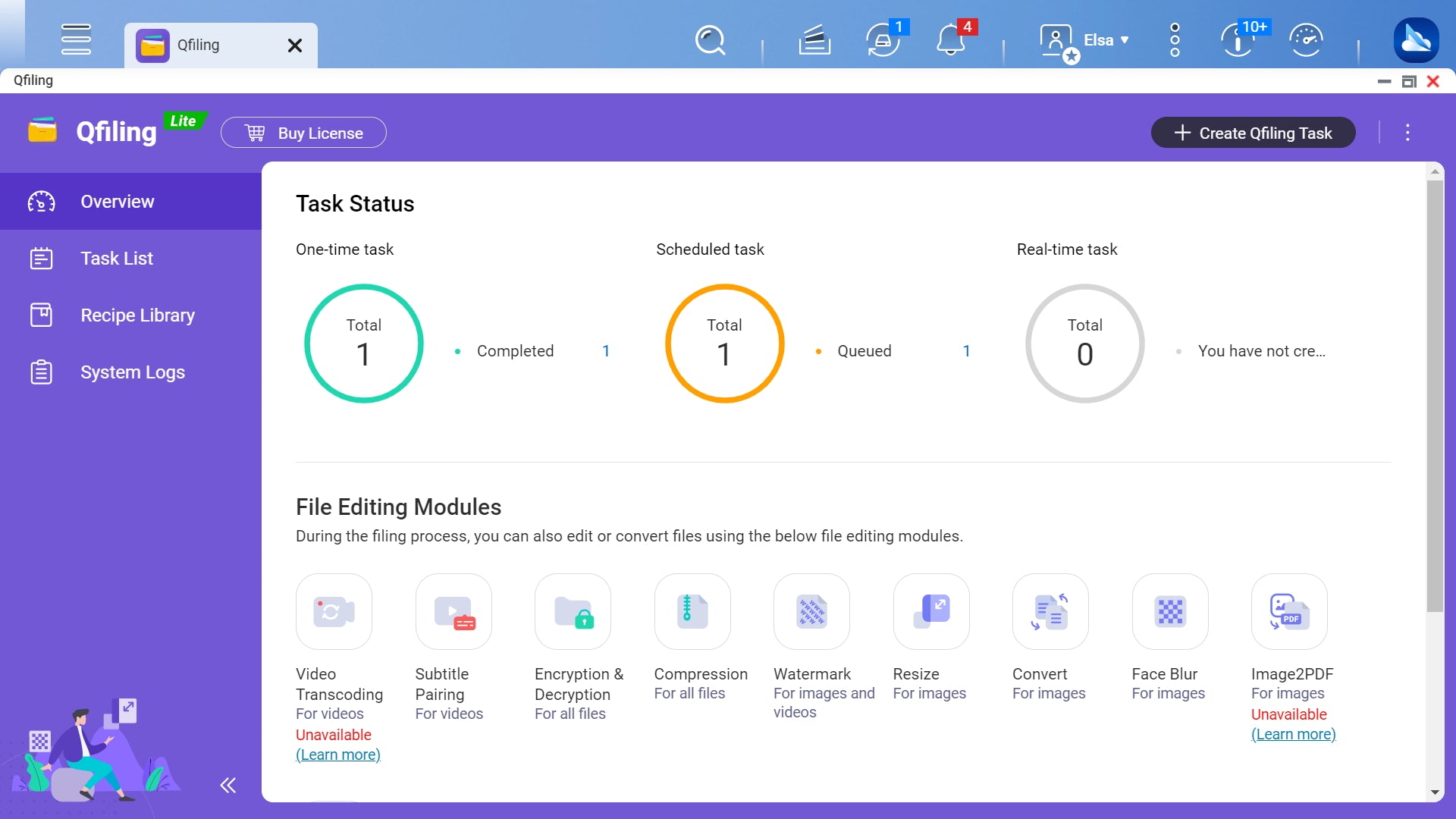Click Buy License button
This screenshot has width=1456, height=819.
[x=304, y=132]
